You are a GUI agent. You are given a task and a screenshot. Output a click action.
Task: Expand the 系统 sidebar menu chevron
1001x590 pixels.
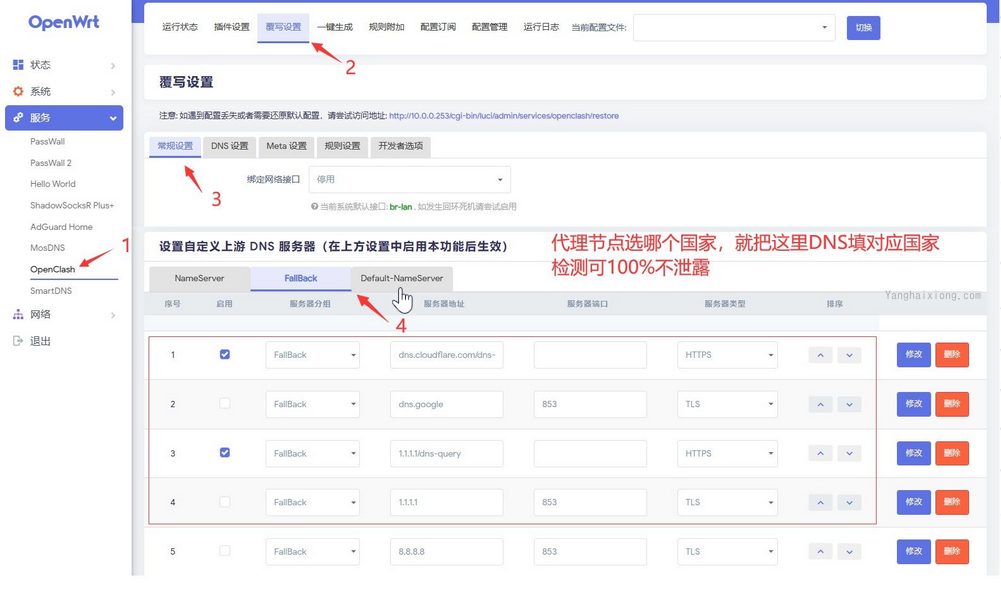(x=113, y=93)
